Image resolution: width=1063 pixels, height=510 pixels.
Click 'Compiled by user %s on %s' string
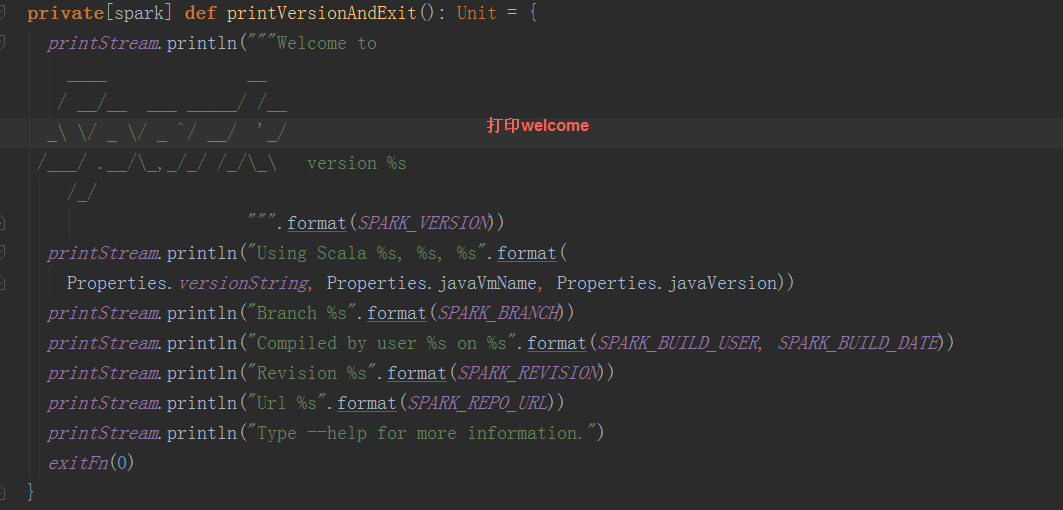tap(382, 343)
